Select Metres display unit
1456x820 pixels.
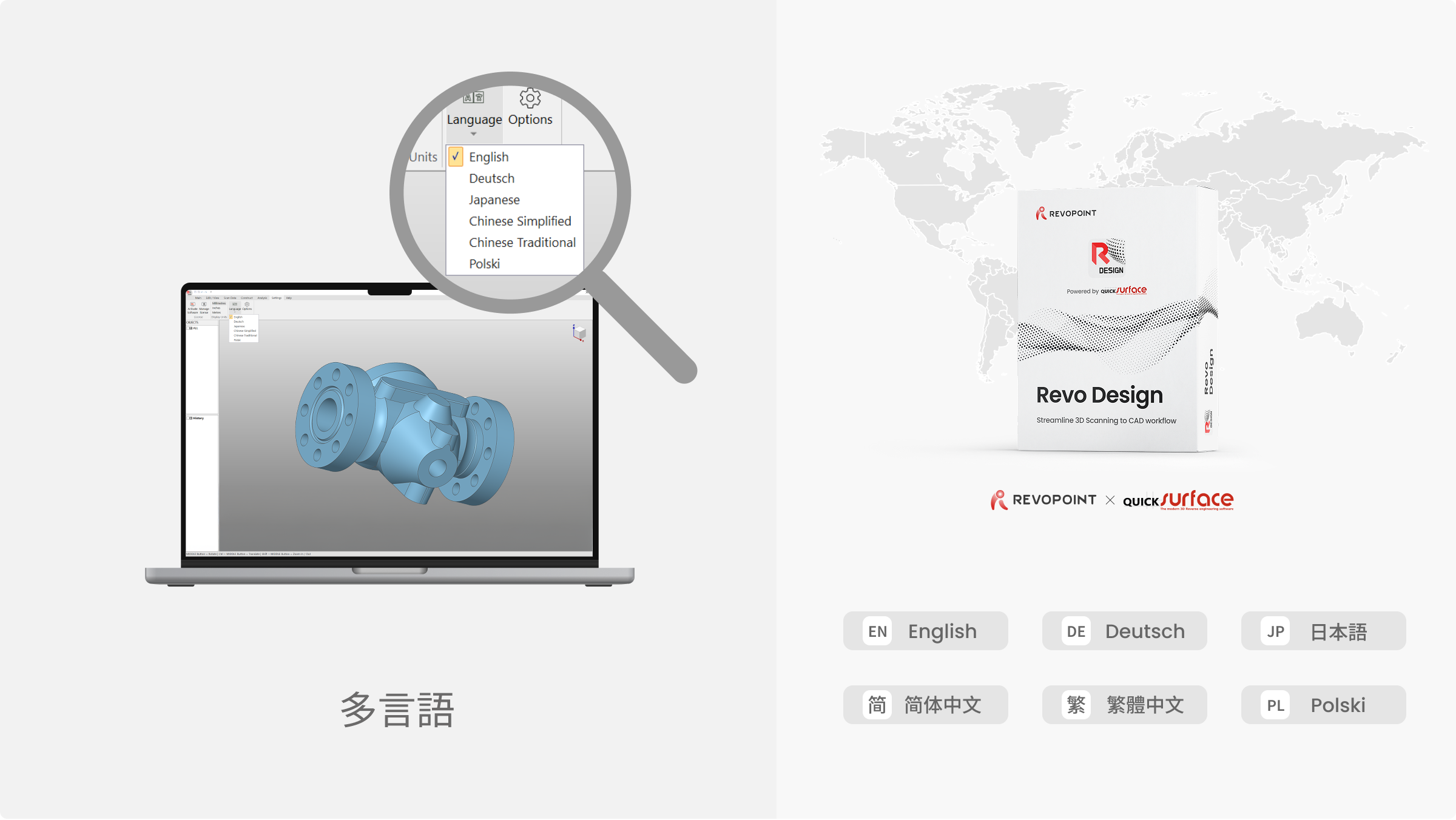click(217, 312)
